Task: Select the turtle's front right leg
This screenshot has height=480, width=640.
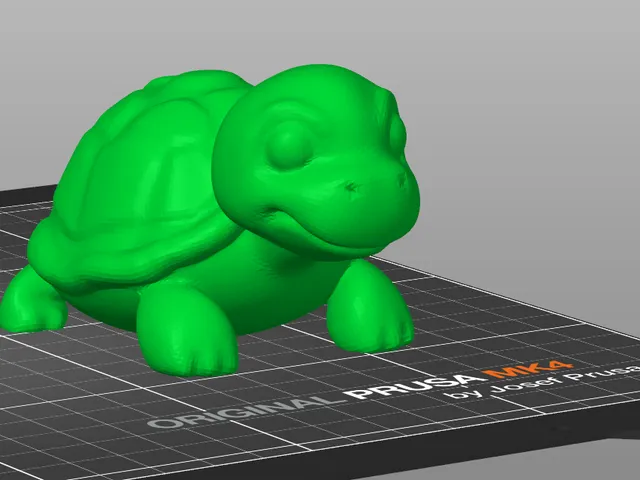Action: click(x=369, y=306)
